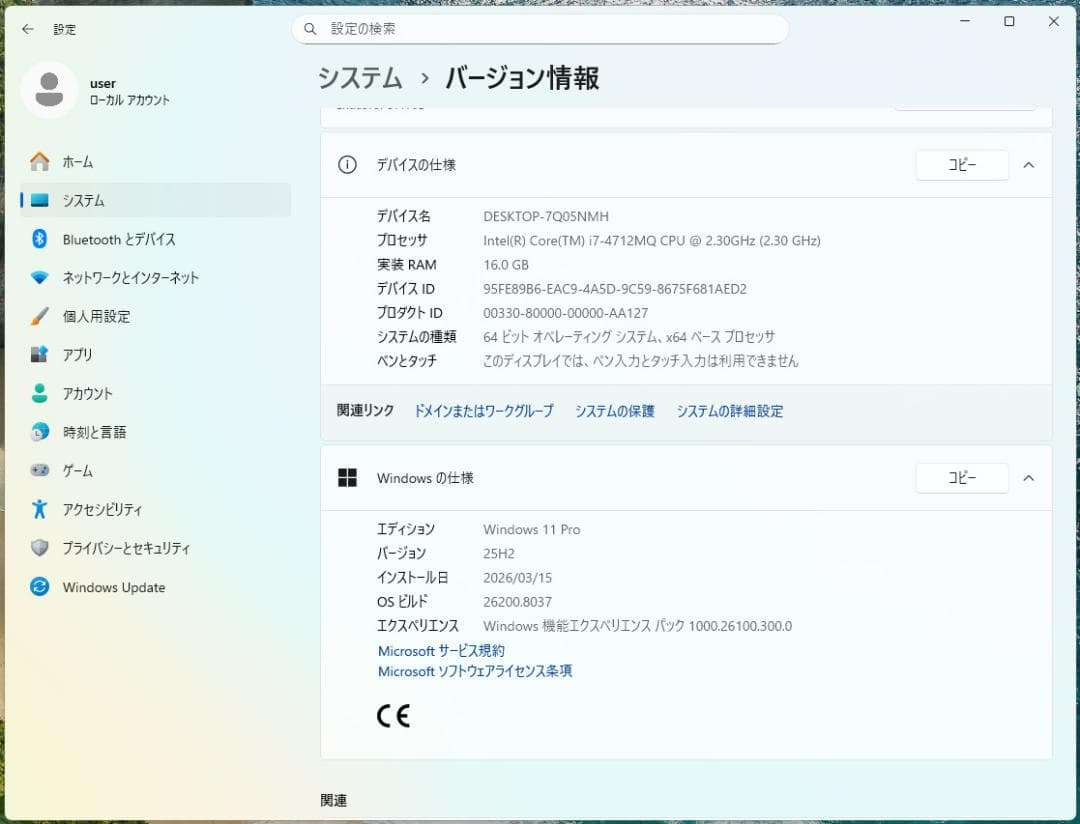Open ゲーム settings in sidebar
The width and height of the screenshot is (1080, 824).
155,471
